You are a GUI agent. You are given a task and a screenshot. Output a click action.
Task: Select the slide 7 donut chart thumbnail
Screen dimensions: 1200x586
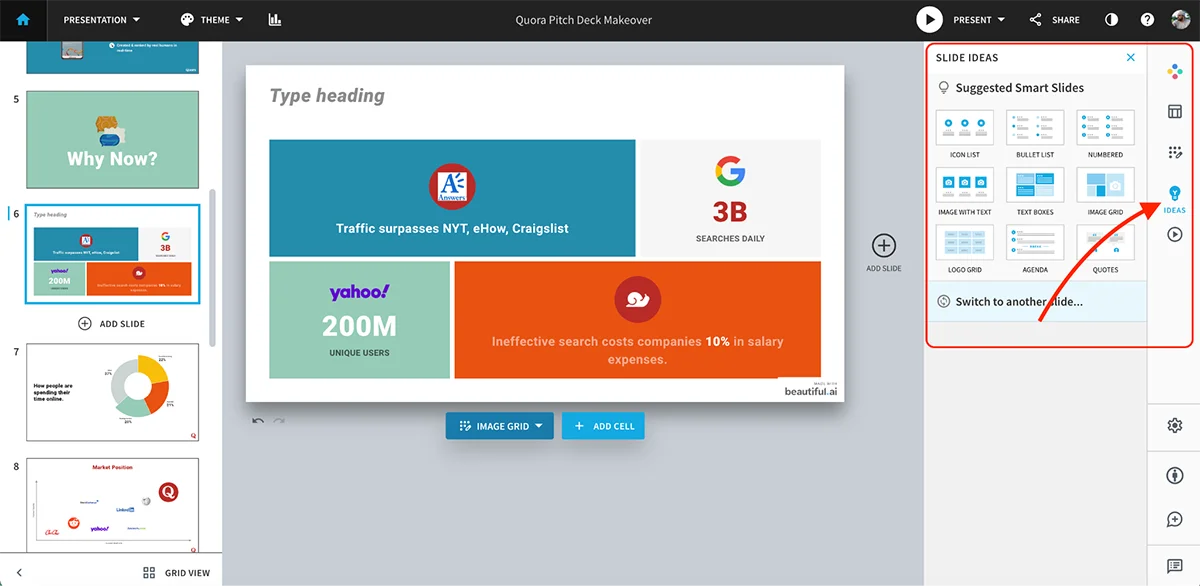[112, 392]
